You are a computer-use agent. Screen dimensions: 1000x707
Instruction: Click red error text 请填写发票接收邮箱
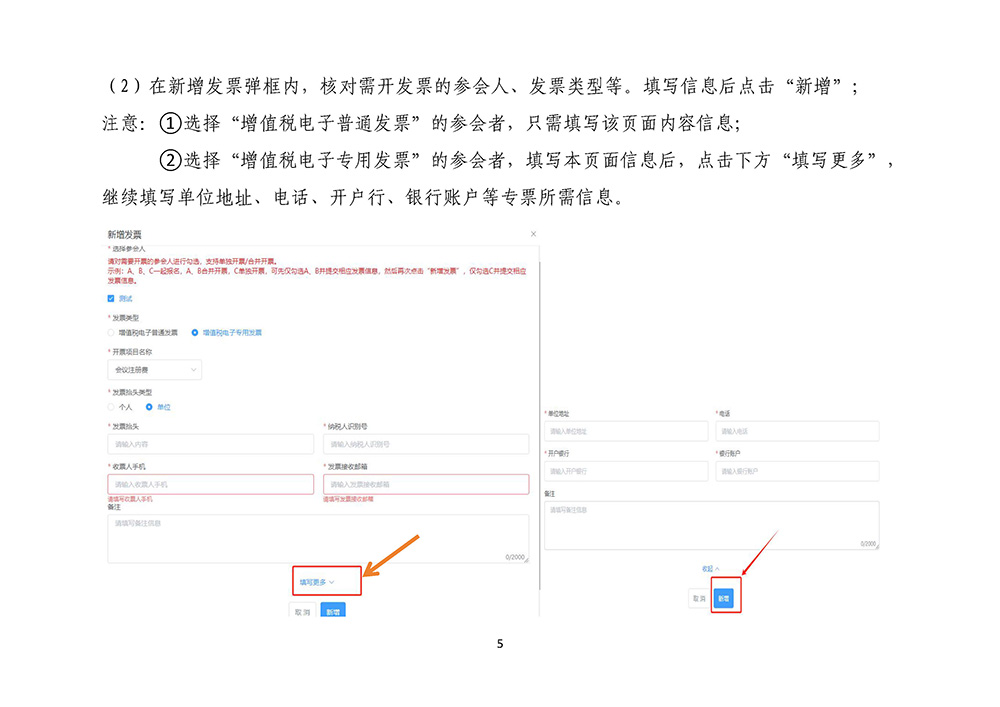[348, 499]
